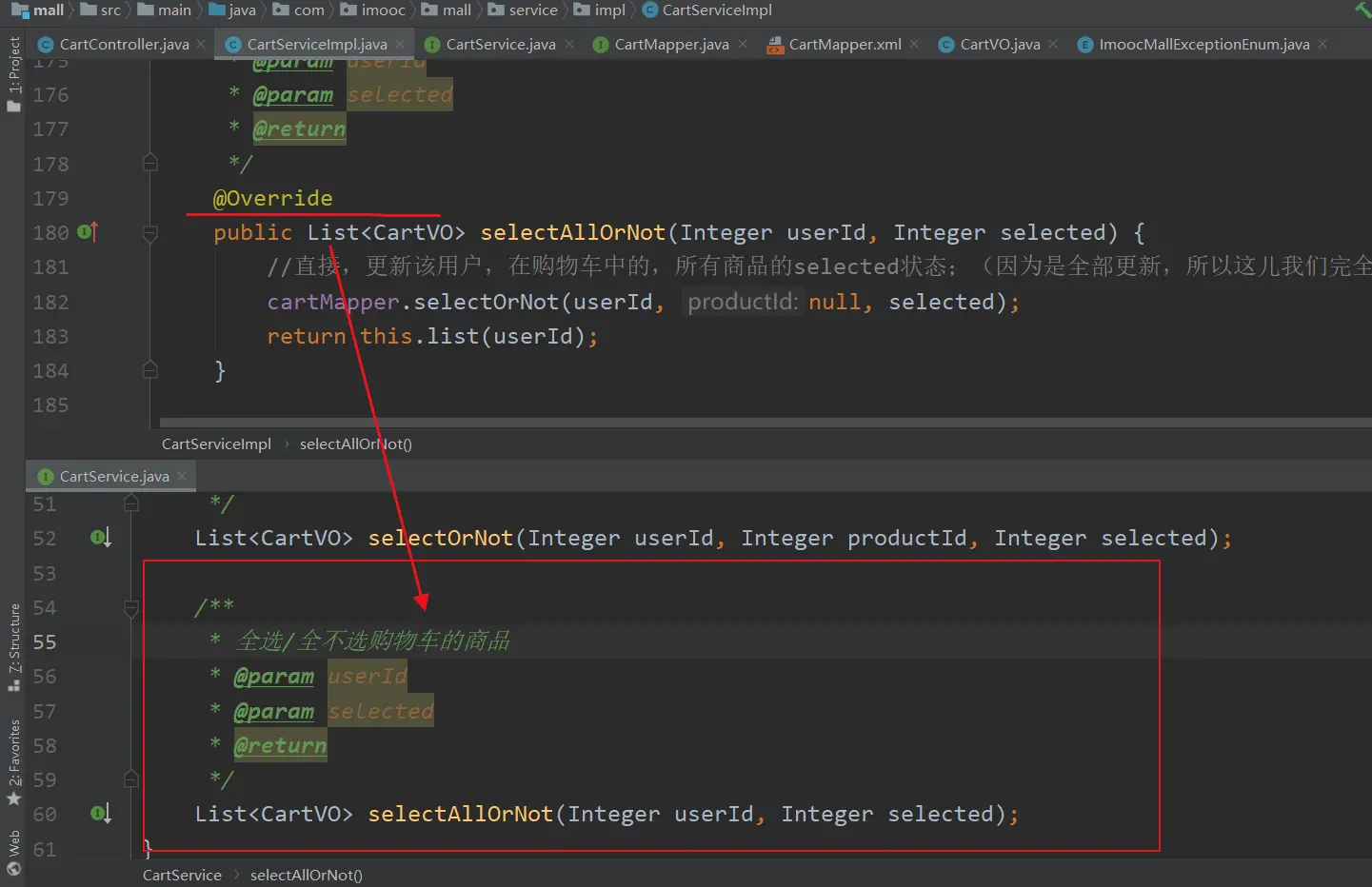The width and height of the screenshot is (1372, 887).
Task: Switch to the CartMapper.xml tab
Action: tap(844, 45)
